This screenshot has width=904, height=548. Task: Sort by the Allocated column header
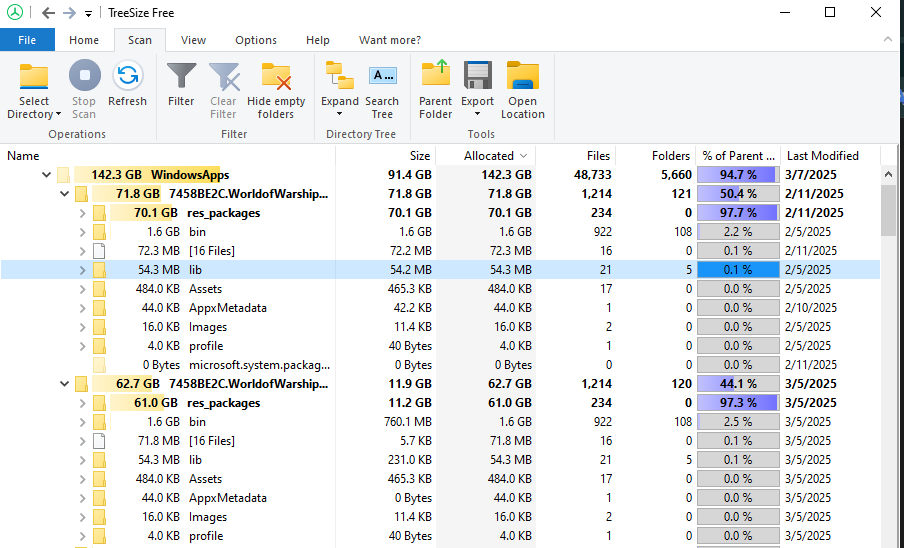coord(485,156)
